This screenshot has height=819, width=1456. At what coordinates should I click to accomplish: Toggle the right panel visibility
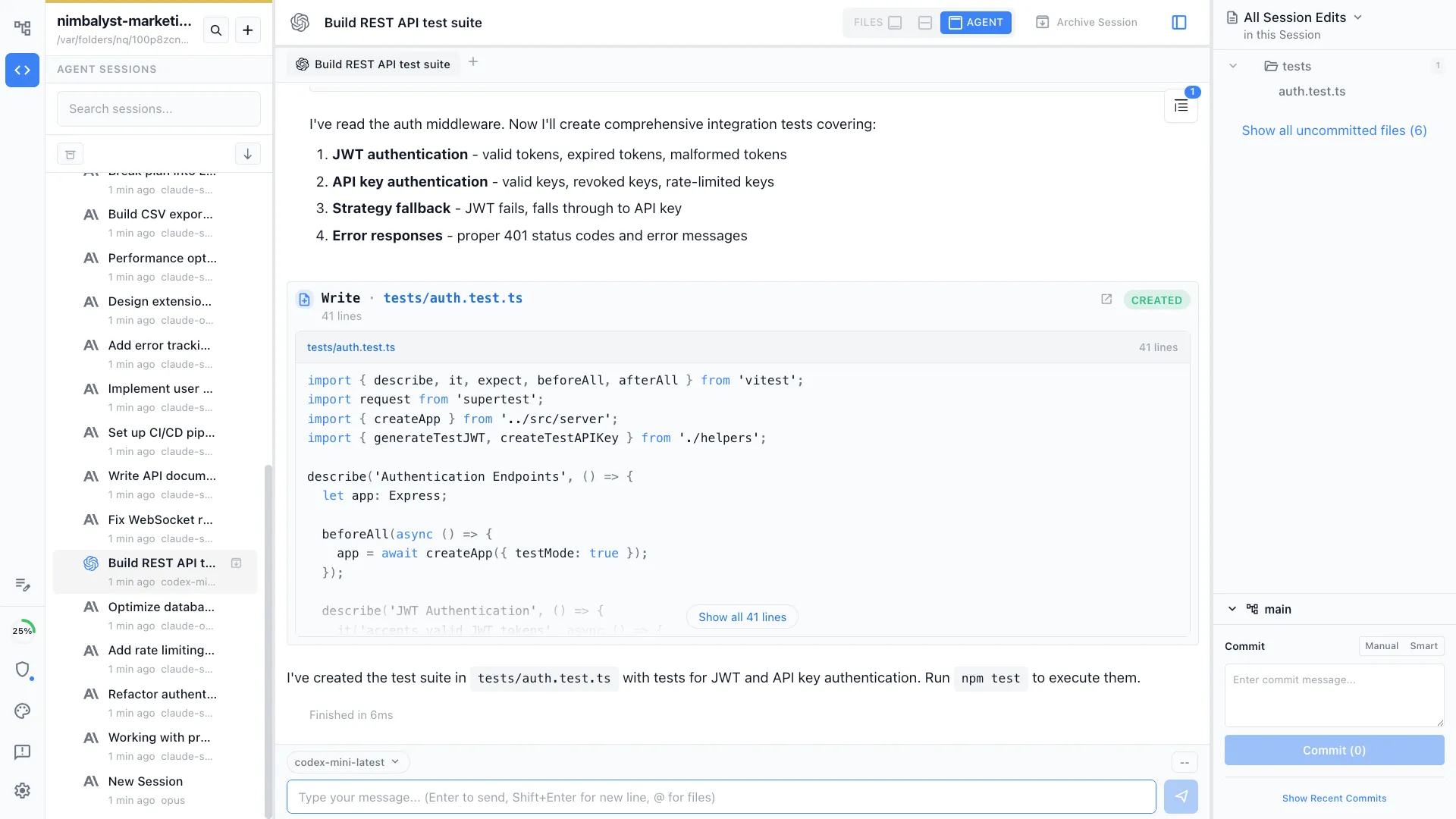pyautogui.click(x=1179, y=22)
